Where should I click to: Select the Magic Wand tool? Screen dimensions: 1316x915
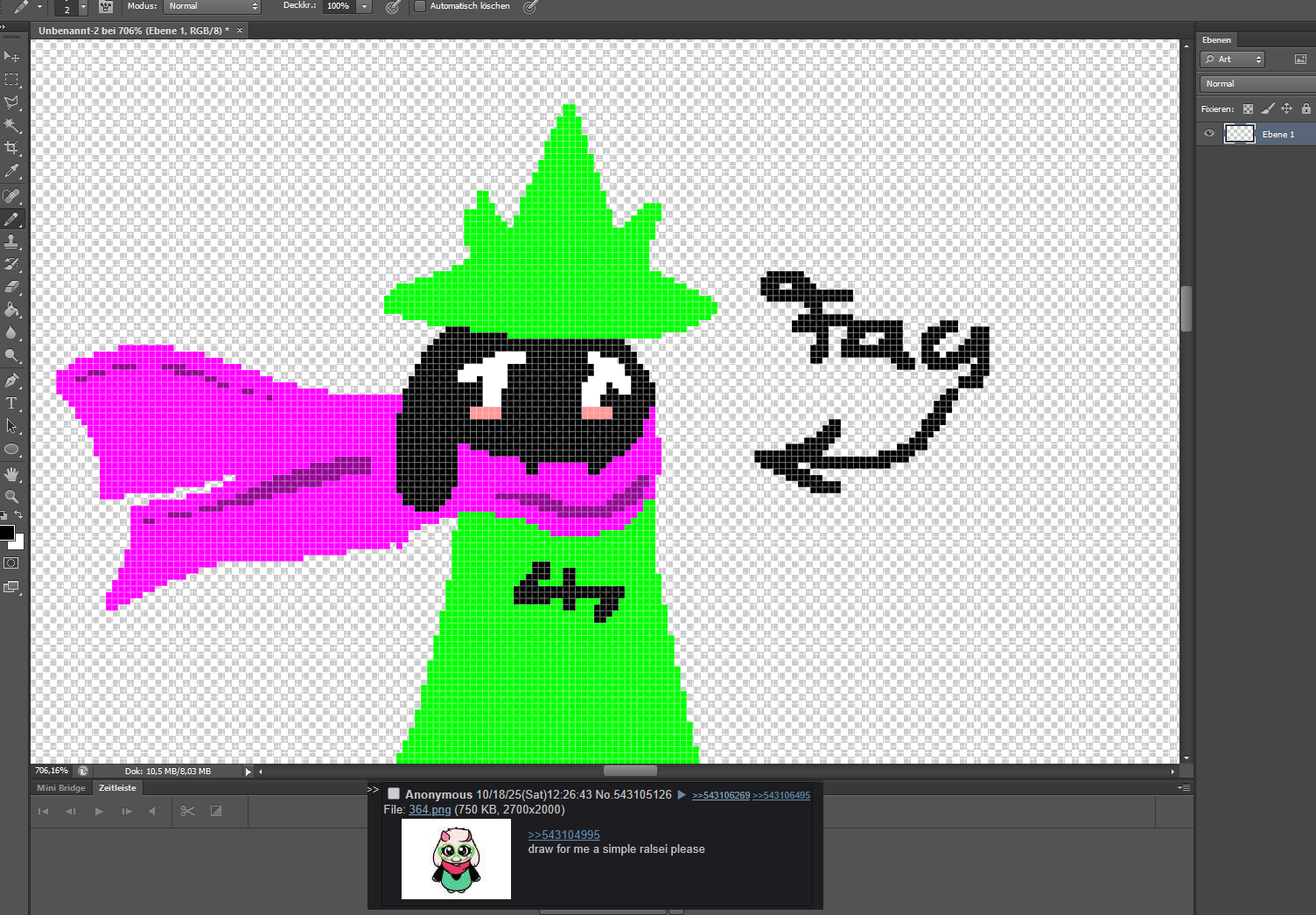(11, 125)
